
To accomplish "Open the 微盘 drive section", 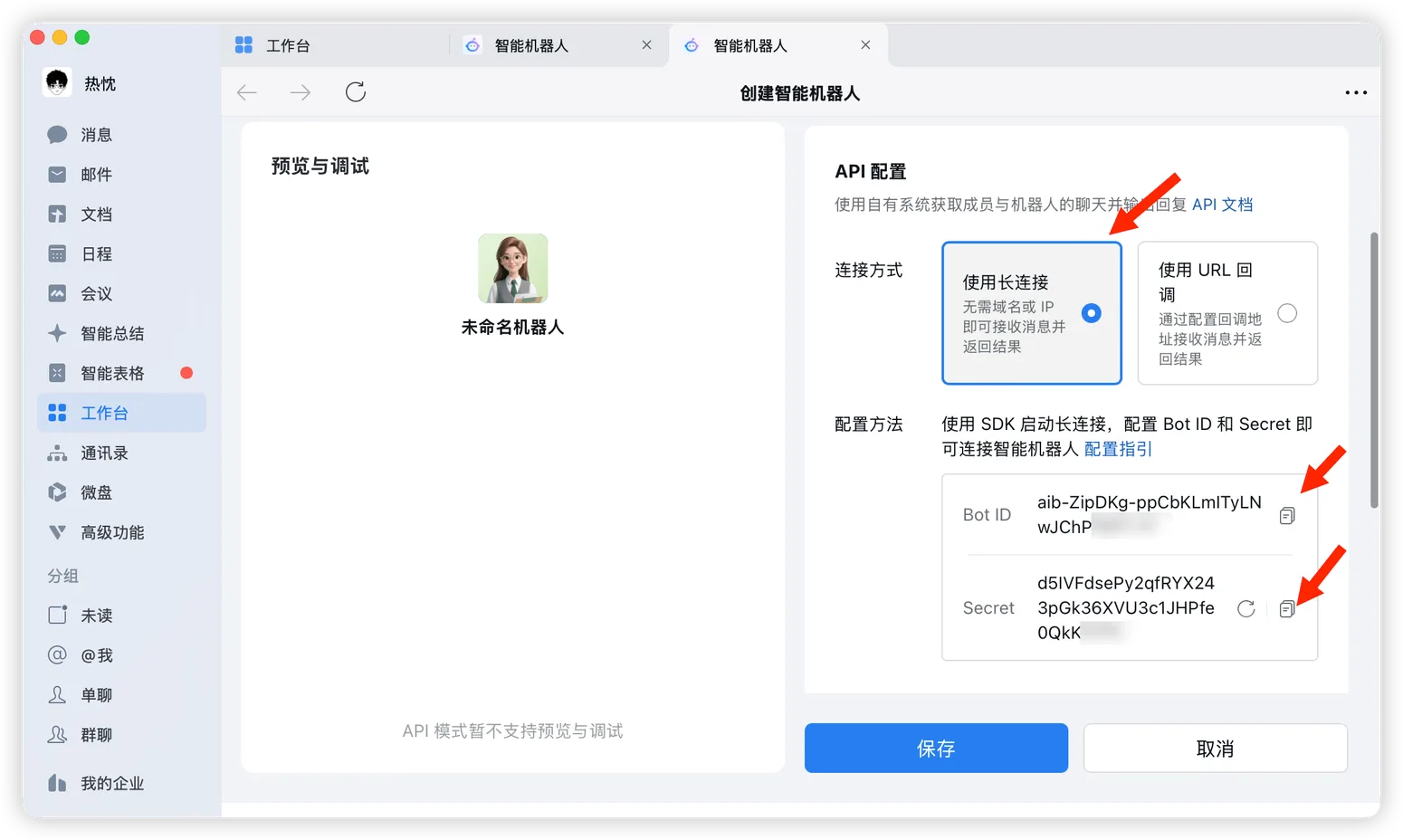I will point(95,492).
